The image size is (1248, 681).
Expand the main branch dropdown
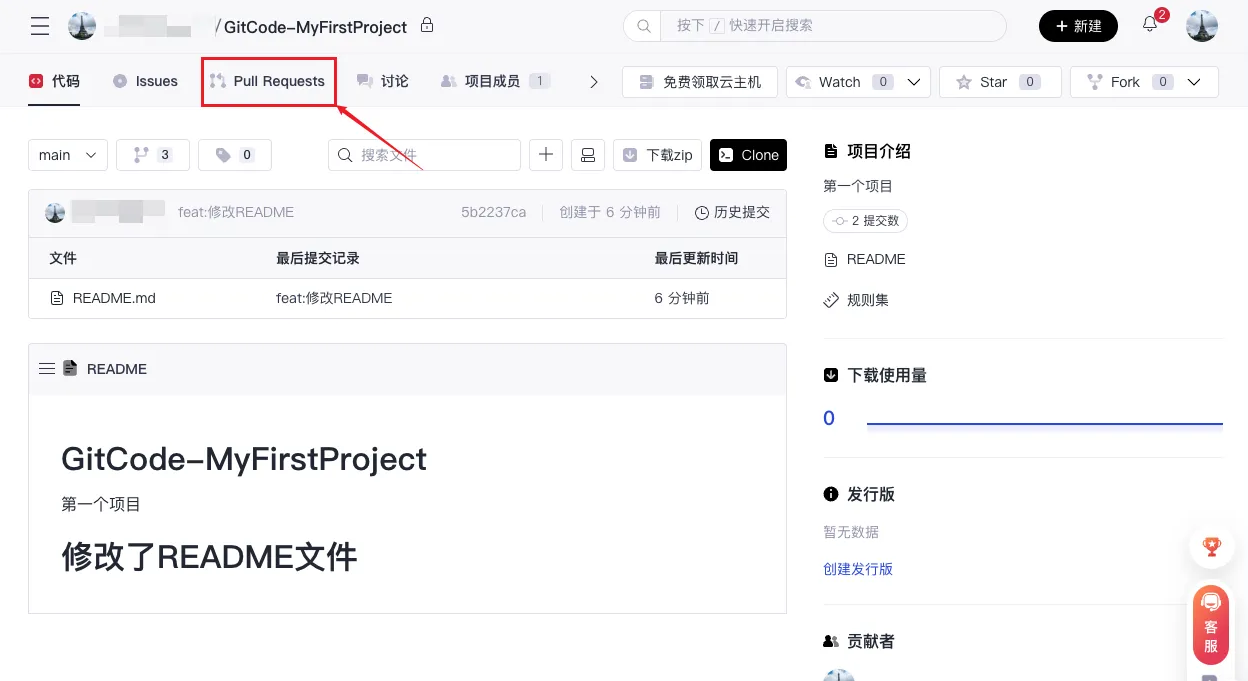[x=67, y=155]
